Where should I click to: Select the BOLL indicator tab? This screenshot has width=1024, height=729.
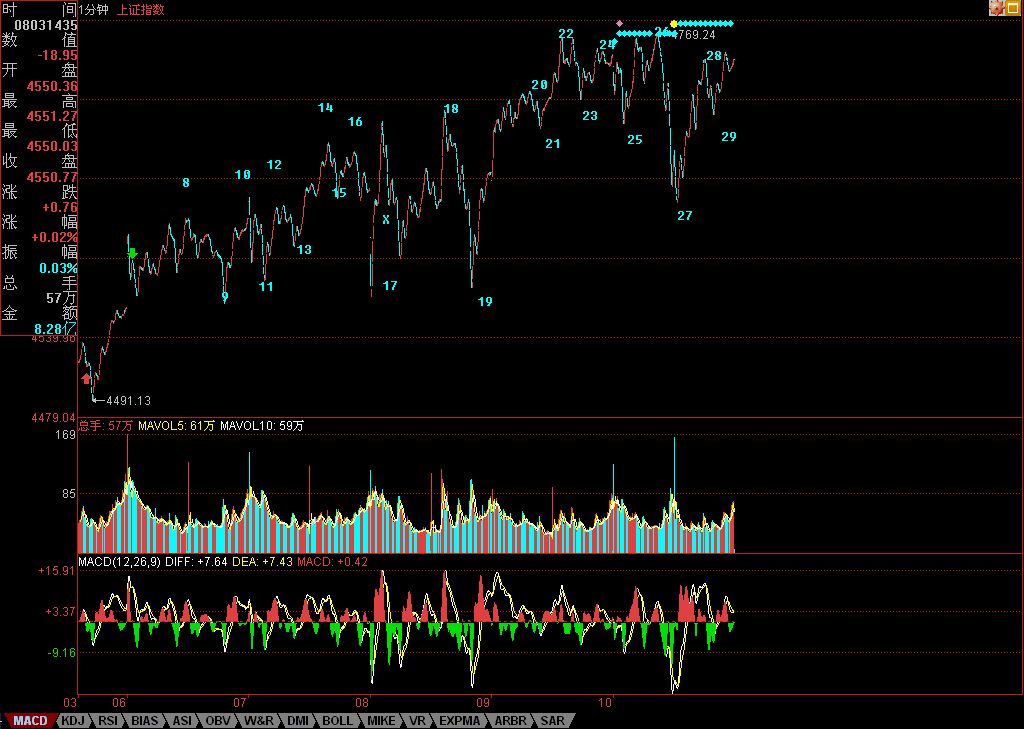pos(337,720)
